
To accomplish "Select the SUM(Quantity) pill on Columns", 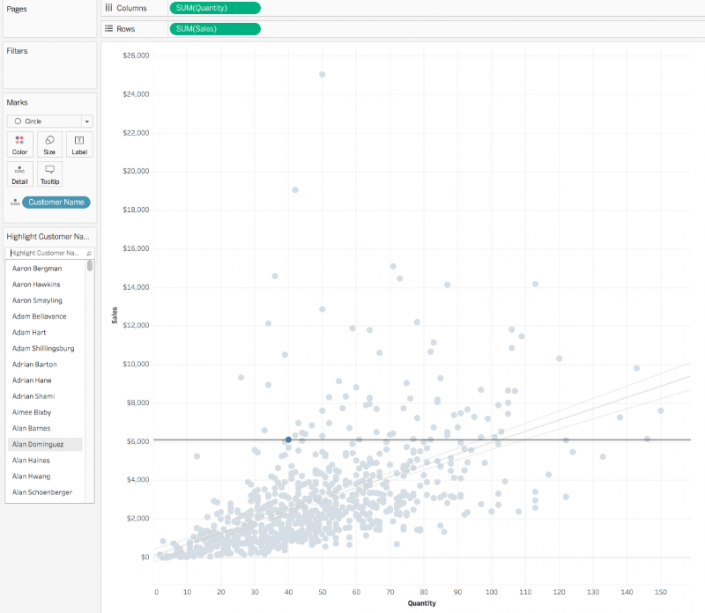I will click(x=215, y=8).
